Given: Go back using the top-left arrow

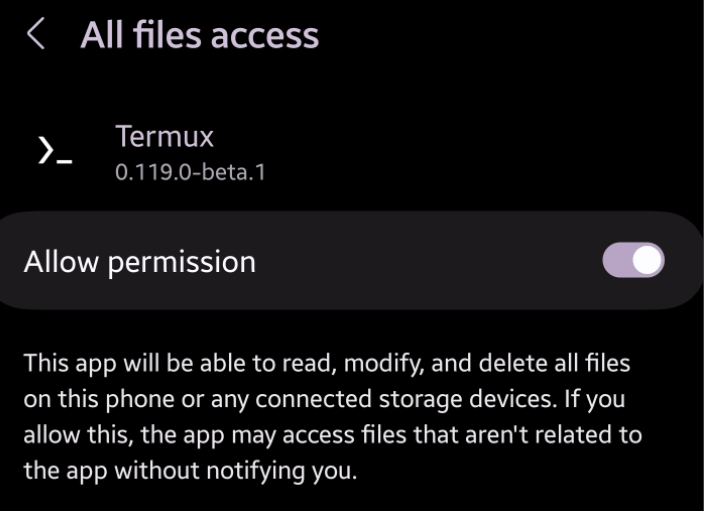Looking at the screenshot, I should (36, 33).
